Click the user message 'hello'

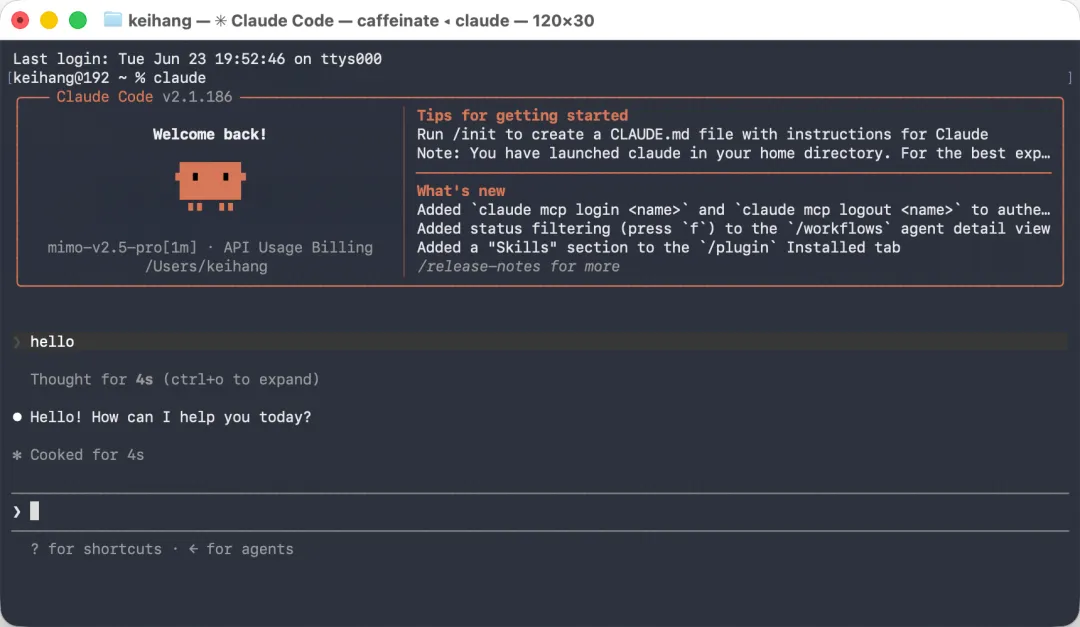click(x=52, y=342)
